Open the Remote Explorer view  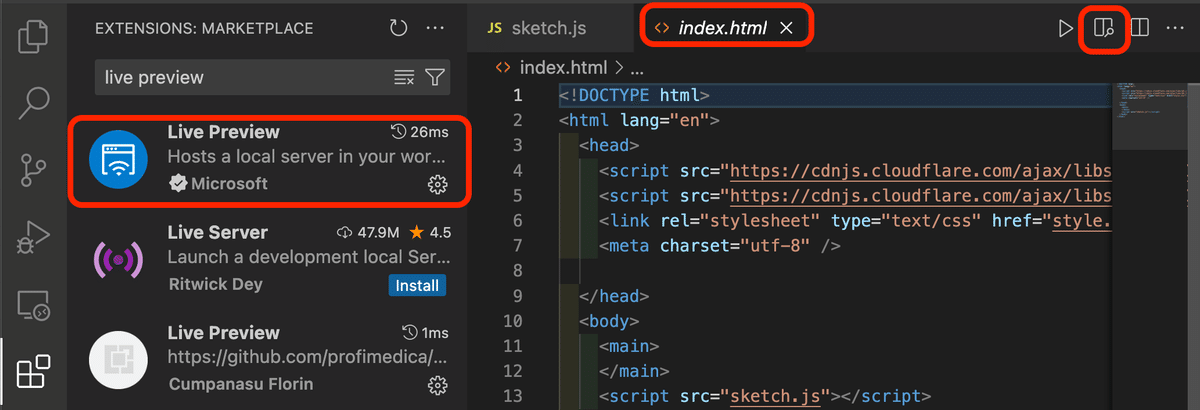34,307
